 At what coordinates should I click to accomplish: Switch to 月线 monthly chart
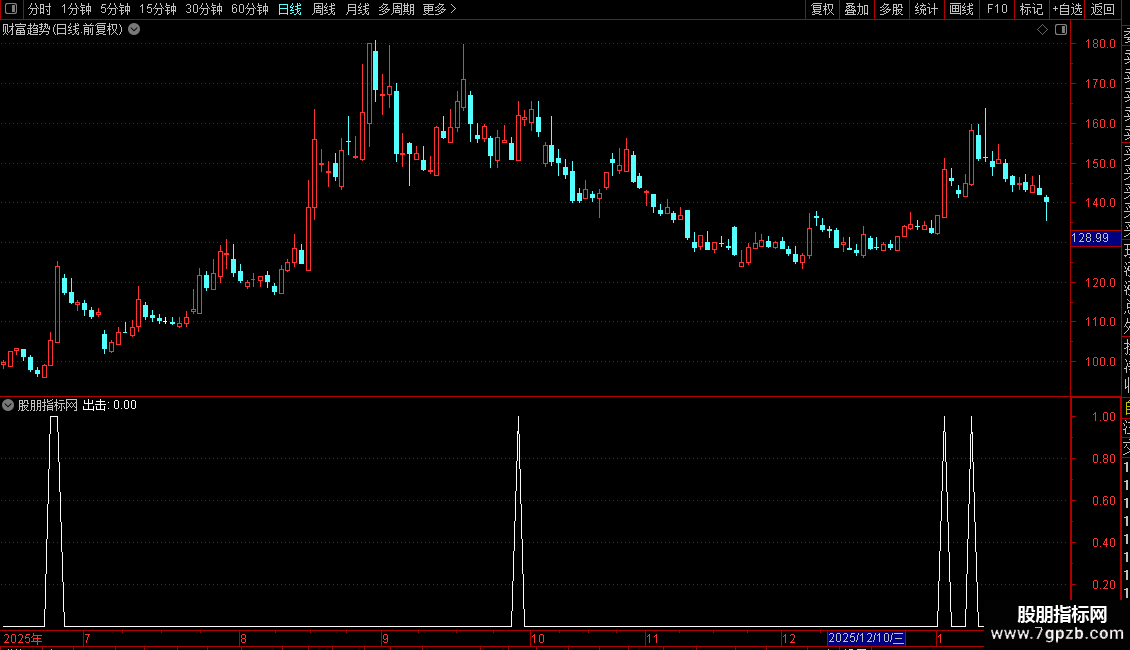(357, 9)
